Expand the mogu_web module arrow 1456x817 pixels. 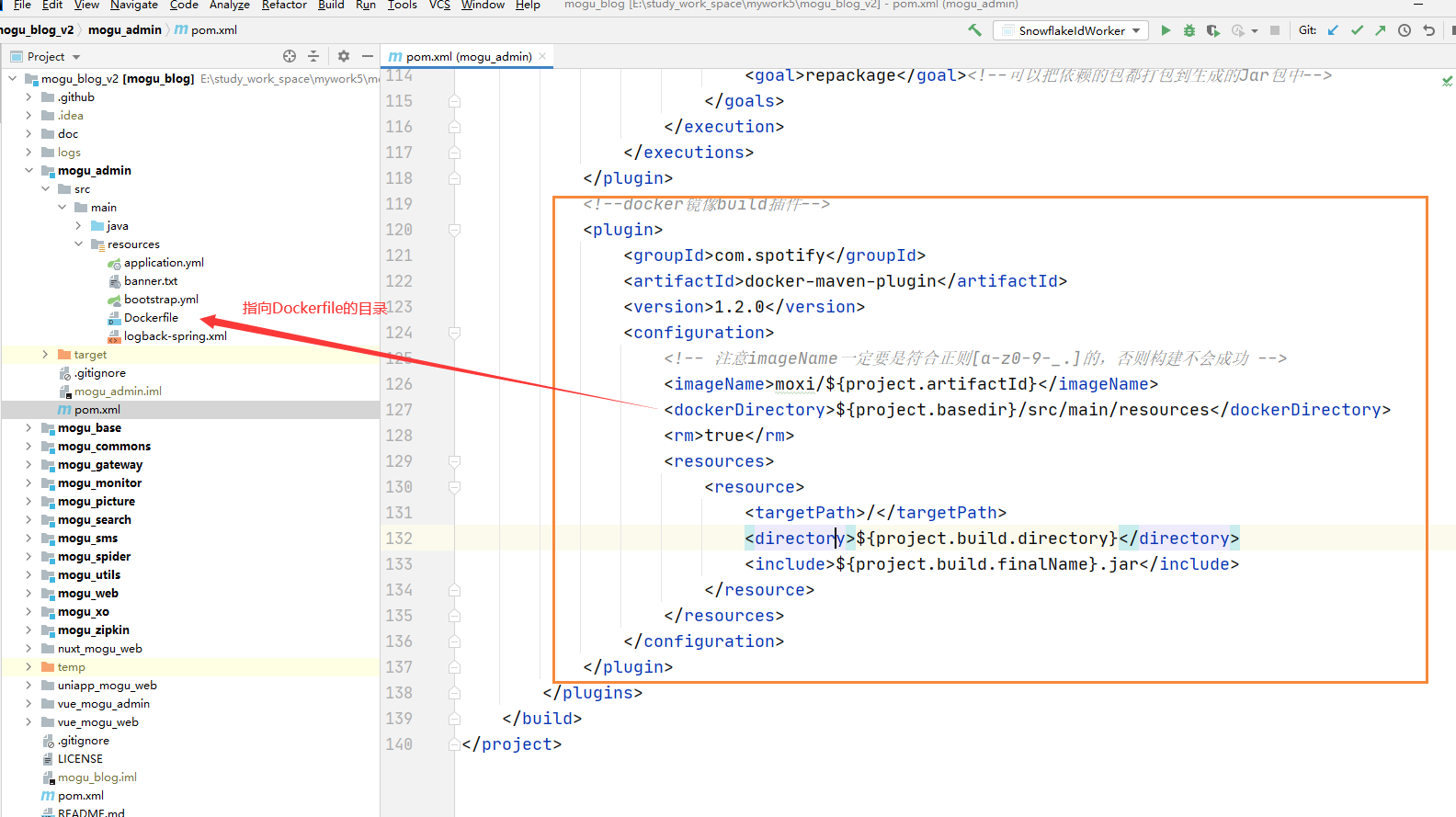[28, 593]
